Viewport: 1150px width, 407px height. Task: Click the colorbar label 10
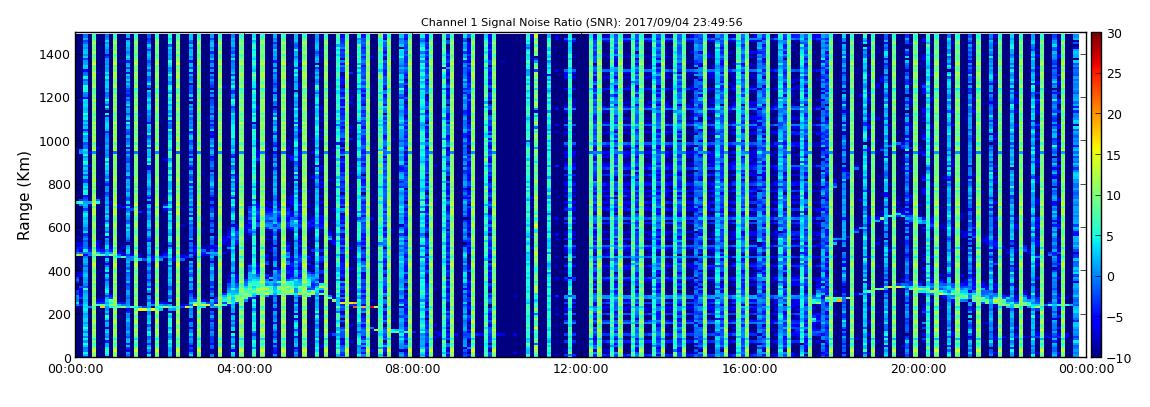1114,196
